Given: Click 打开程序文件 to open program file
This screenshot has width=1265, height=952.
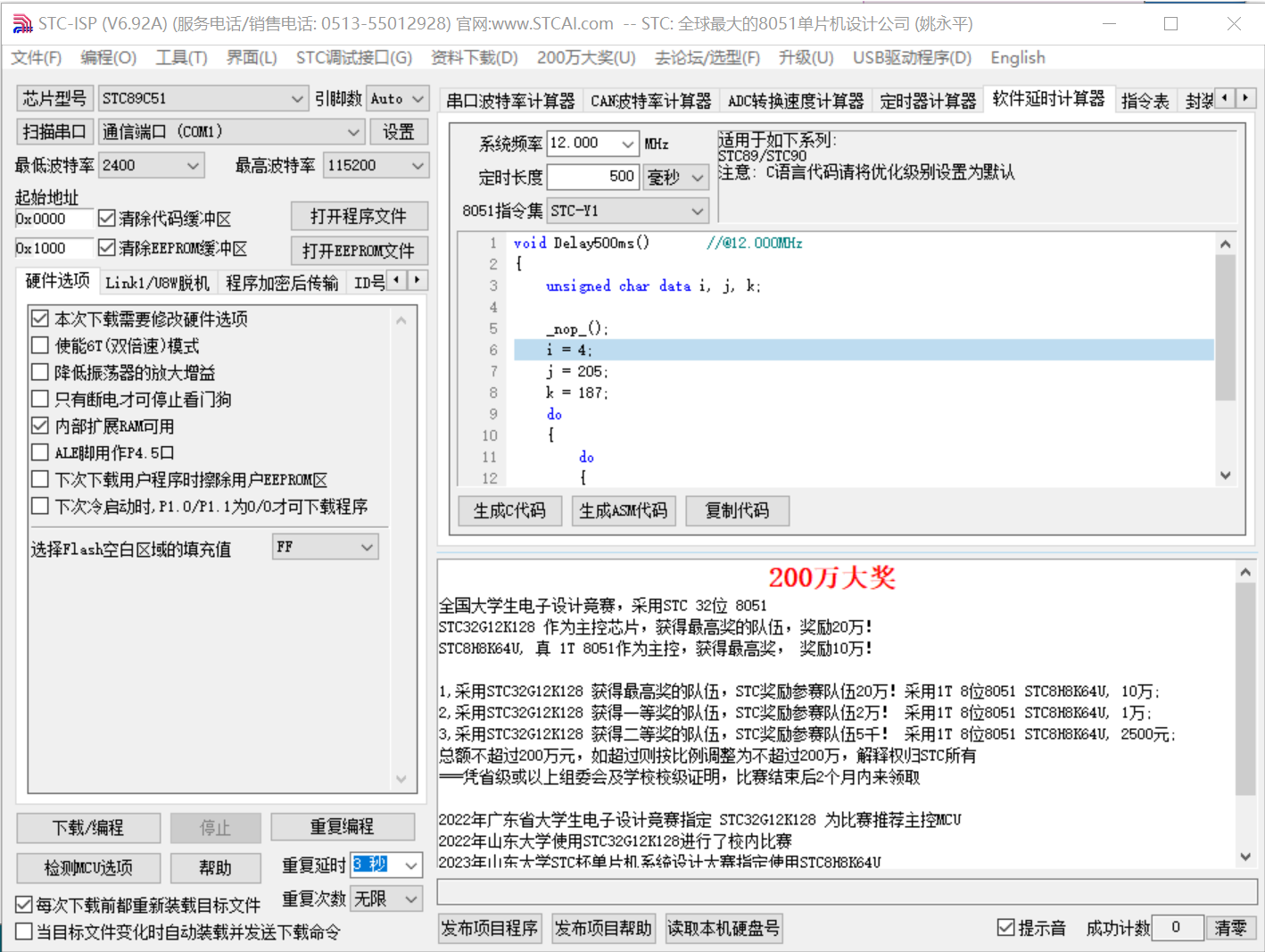Looking at the screenshot, I should 359,216.
